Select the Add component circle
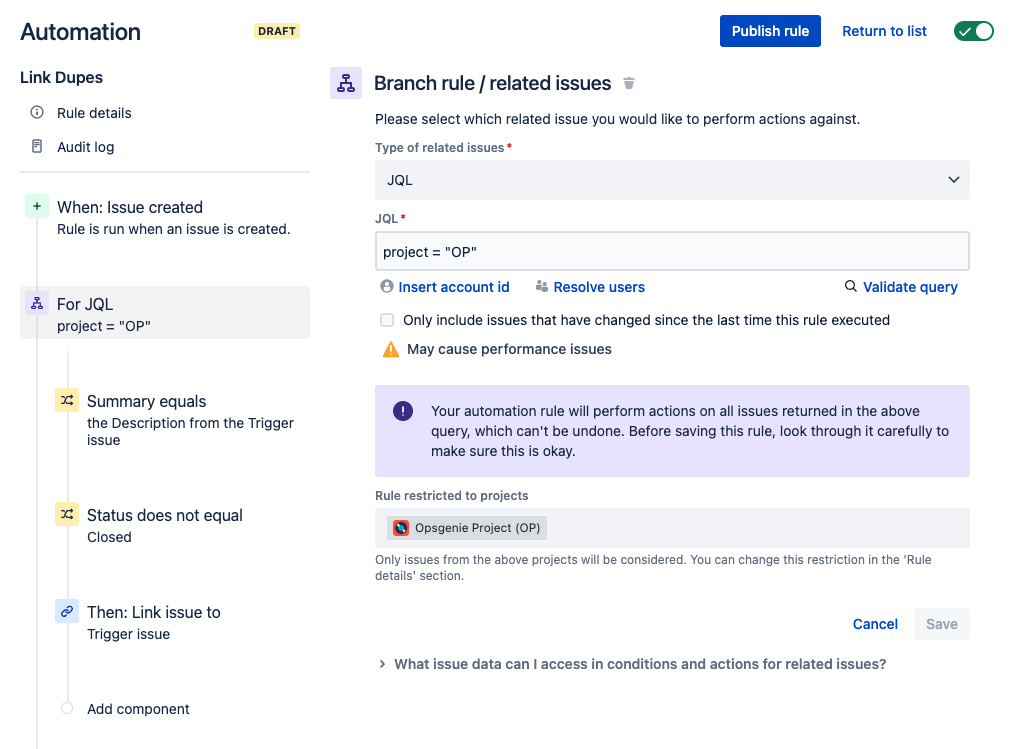Screen dimensions: 1030x749 pos(66,708)
